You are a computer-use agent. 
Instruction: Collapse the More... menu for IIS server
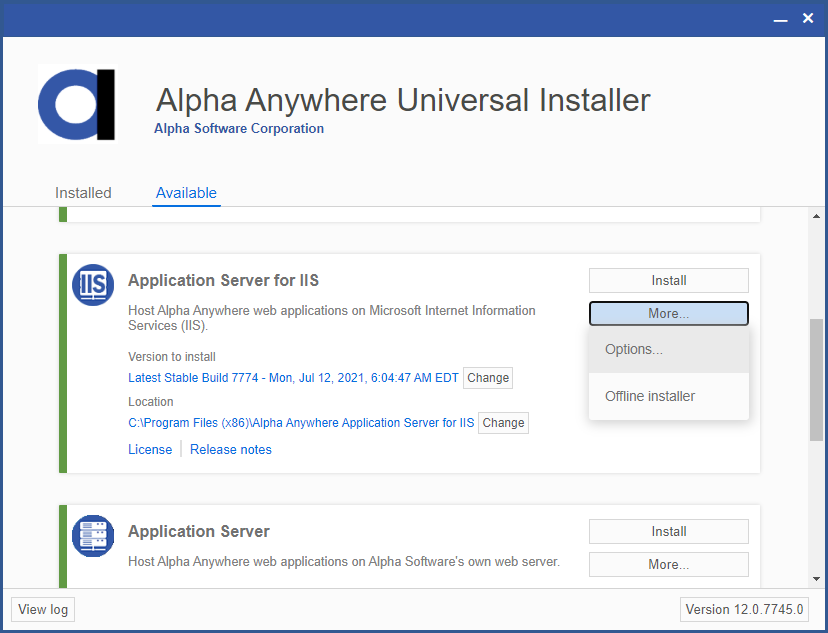tap(669, 314)
